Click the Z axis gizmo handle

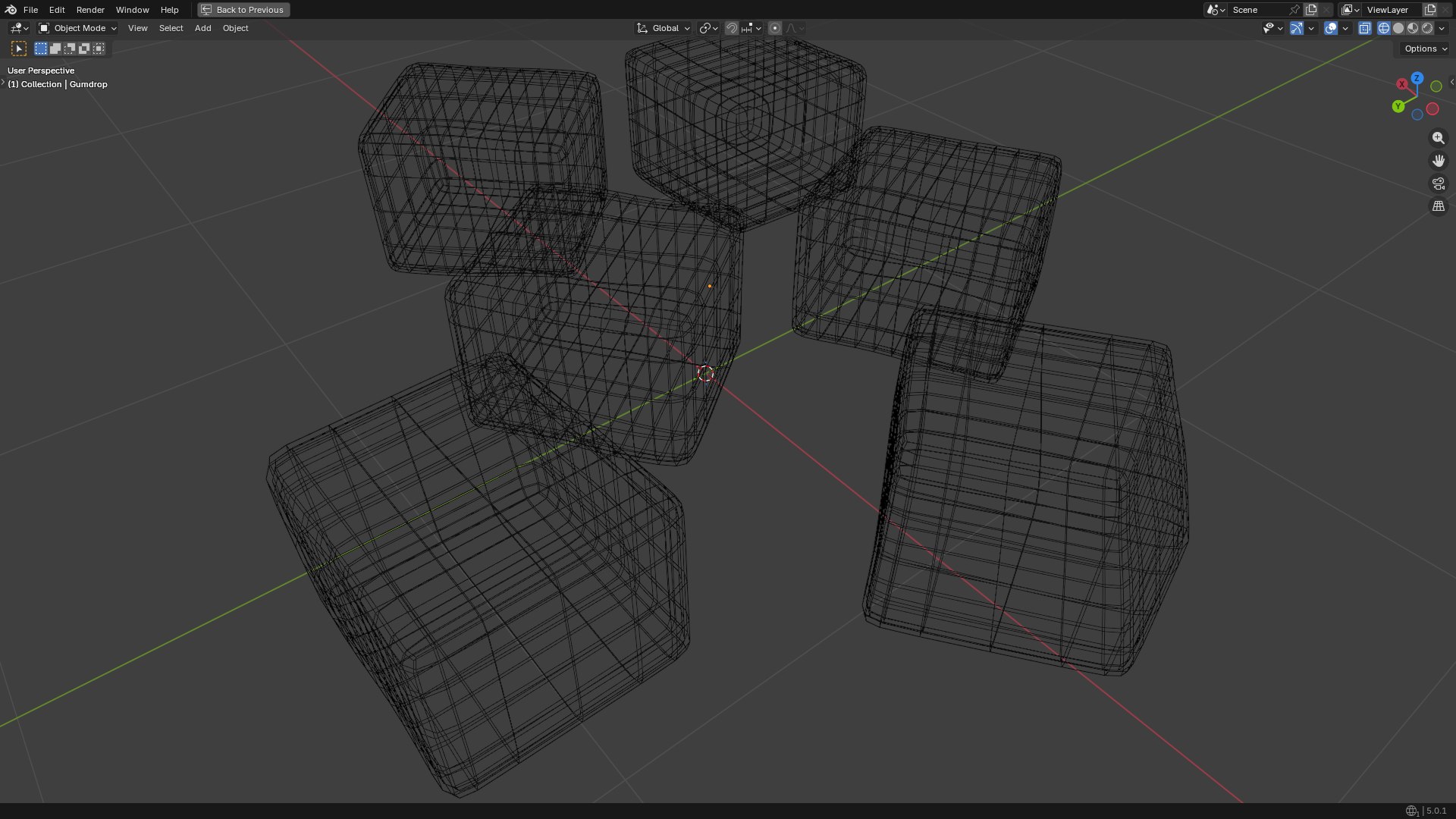point(1417,78)
